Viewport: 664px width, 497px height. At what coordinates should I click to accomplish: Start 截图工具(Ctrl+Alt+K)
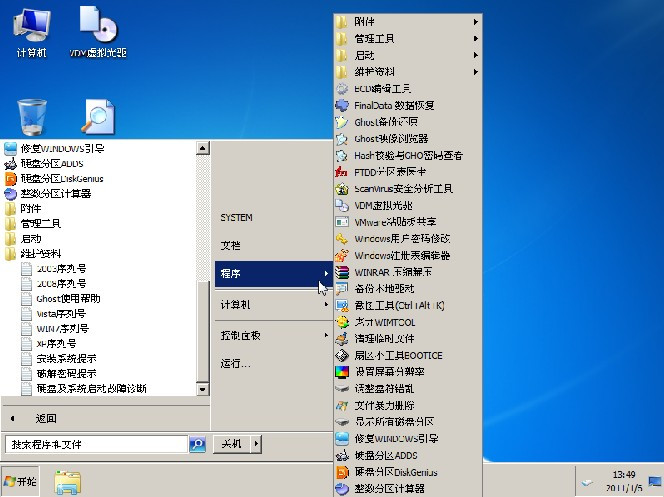pyautogui.click(x=408, y=305)
